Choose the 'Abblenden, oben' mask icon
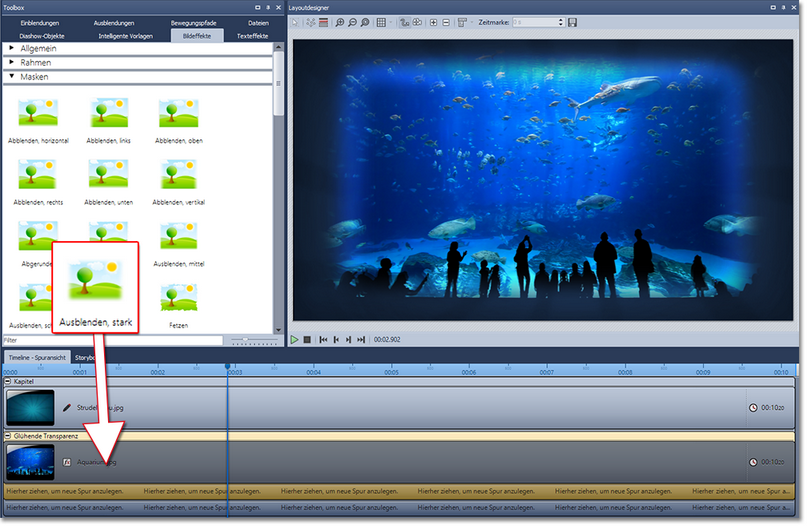 [x=178, y=115]
